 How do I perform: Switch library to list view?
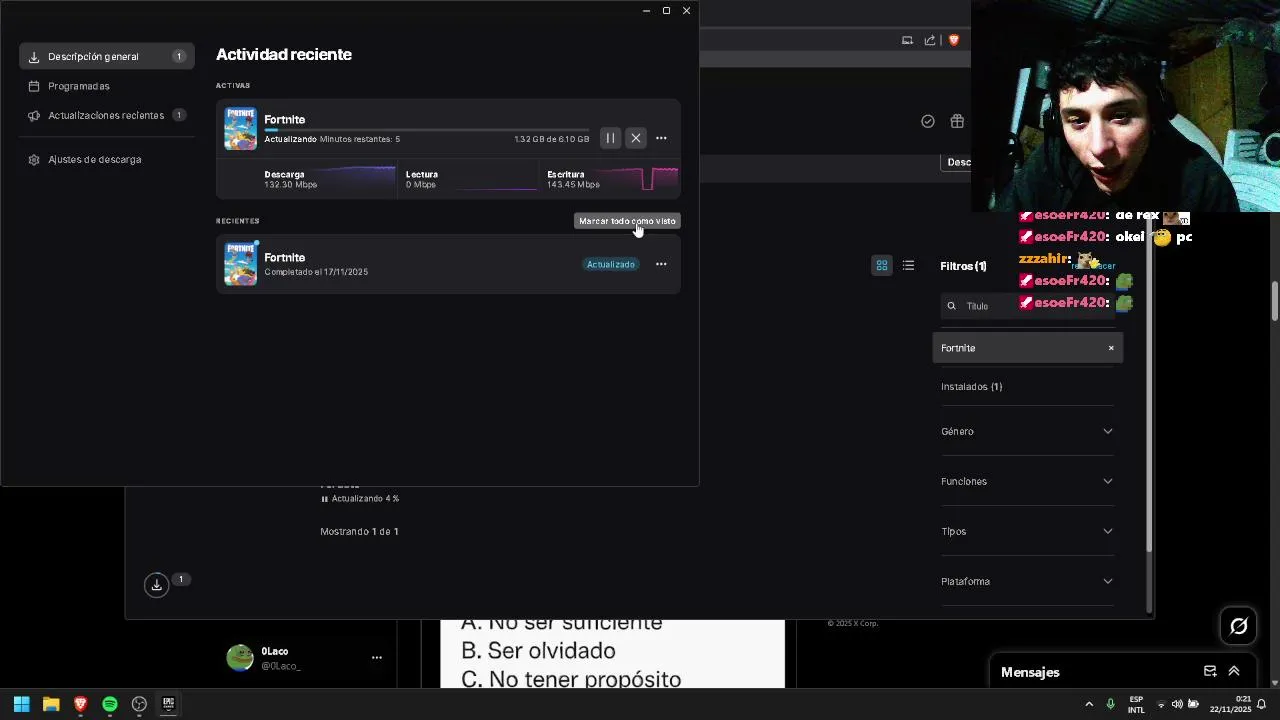point(908,265)
